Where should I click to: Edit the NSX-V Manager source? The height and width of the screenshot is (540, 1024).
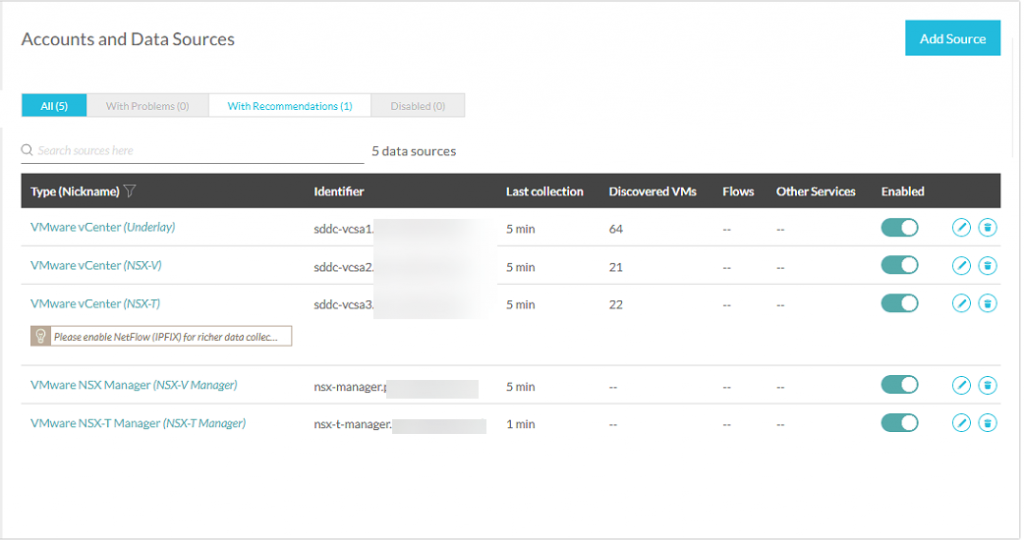point(961,385)
